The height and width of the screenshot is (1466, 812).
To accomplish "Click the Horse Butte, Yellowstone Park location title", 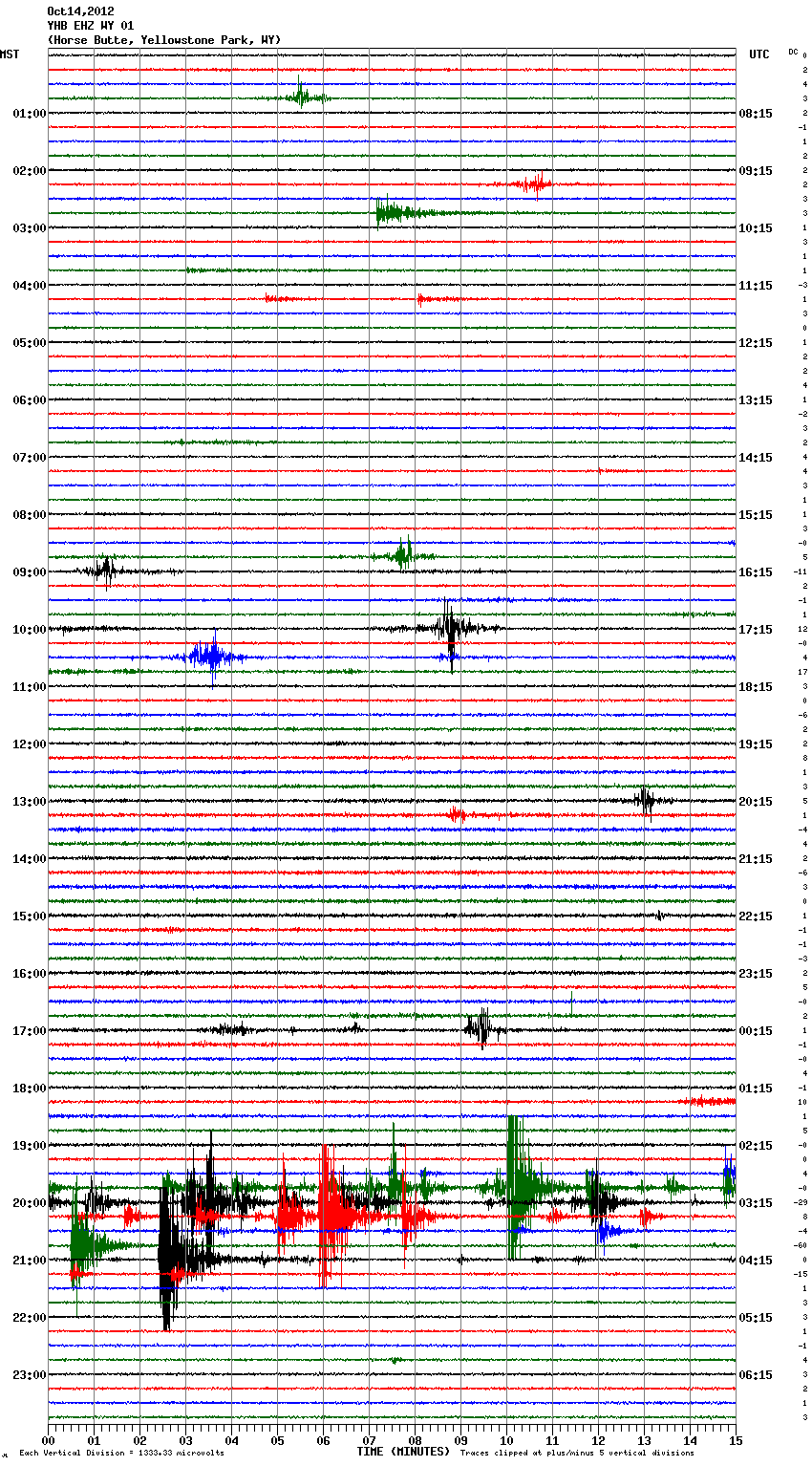I will coord(164,40).
